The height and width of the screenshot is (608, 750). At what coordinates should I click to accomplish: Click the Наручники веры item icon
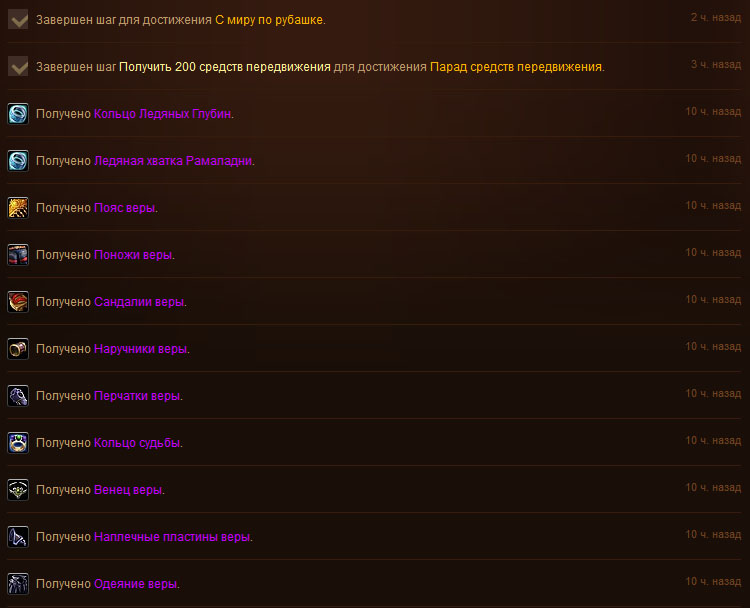click(18, 349)
